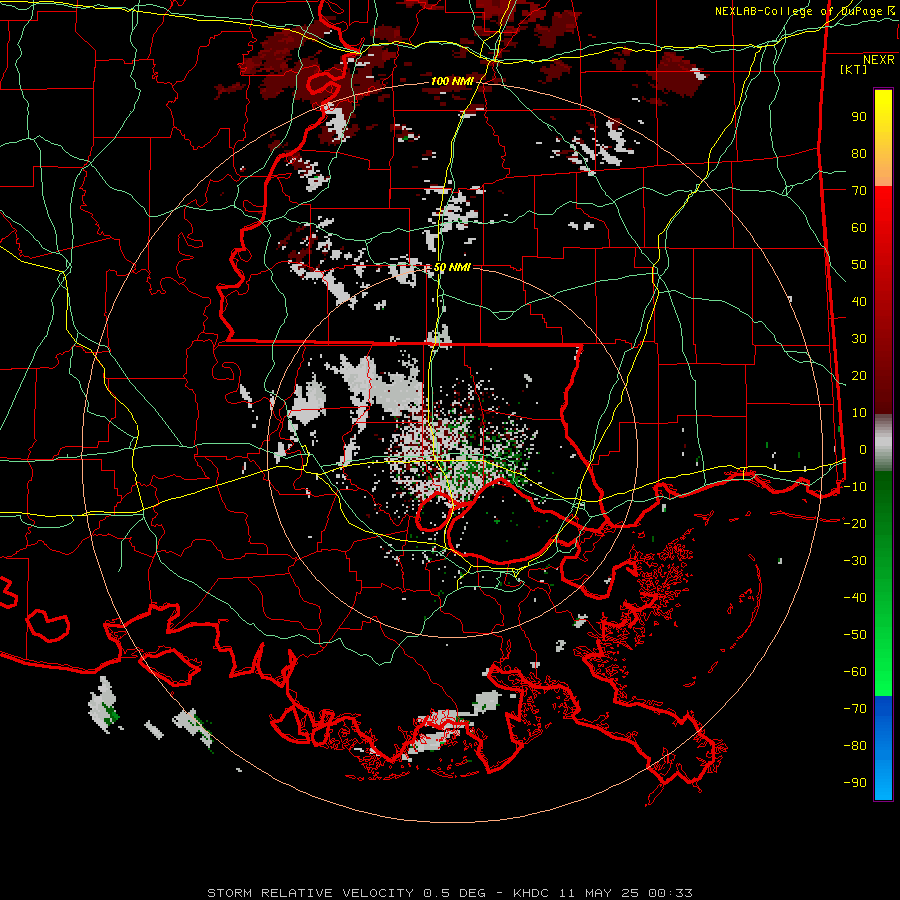
Task: Click the 10 value on the velocity scale
Action: point(859,413)
